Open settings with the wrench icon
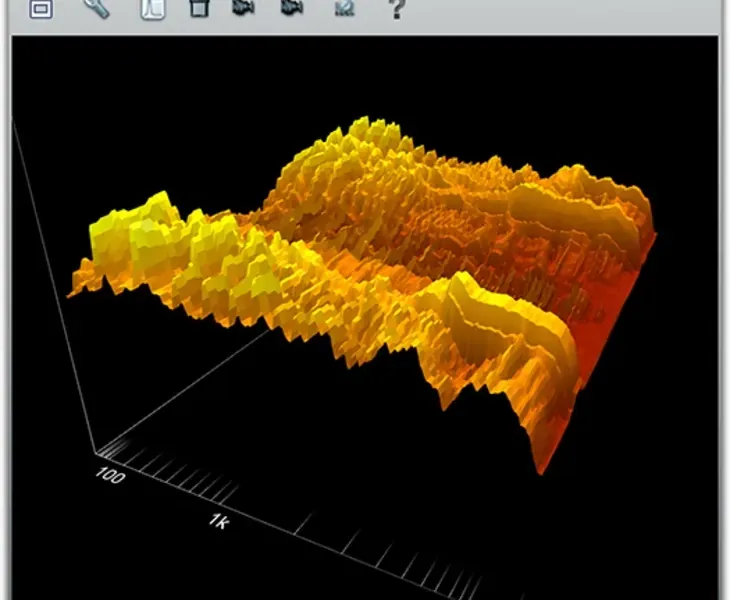The image size is (730, 600). (96, 8)
